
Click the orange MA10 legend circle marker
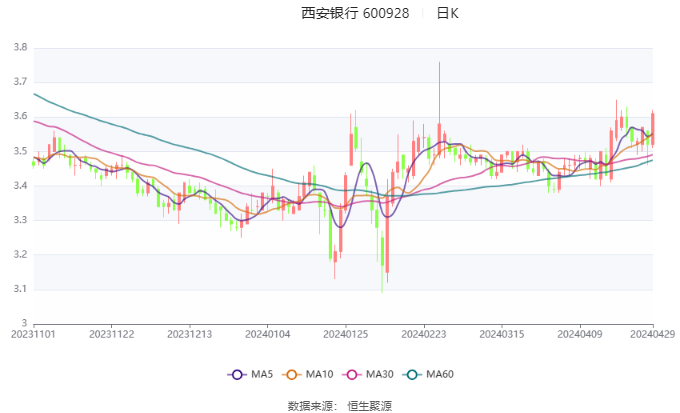(294, 374)
